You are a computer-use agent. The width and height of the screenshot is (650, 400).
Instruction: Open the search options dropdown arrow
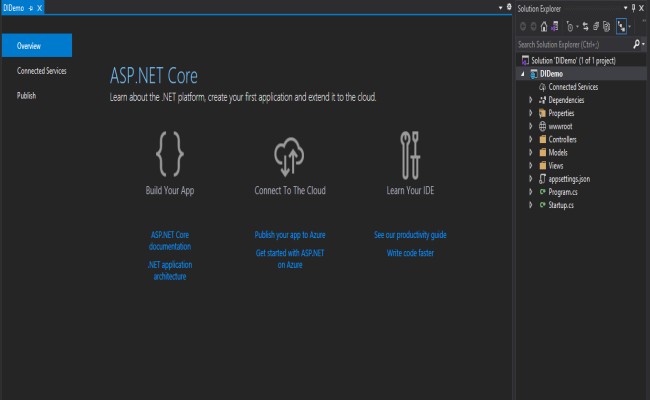[643, 44]
